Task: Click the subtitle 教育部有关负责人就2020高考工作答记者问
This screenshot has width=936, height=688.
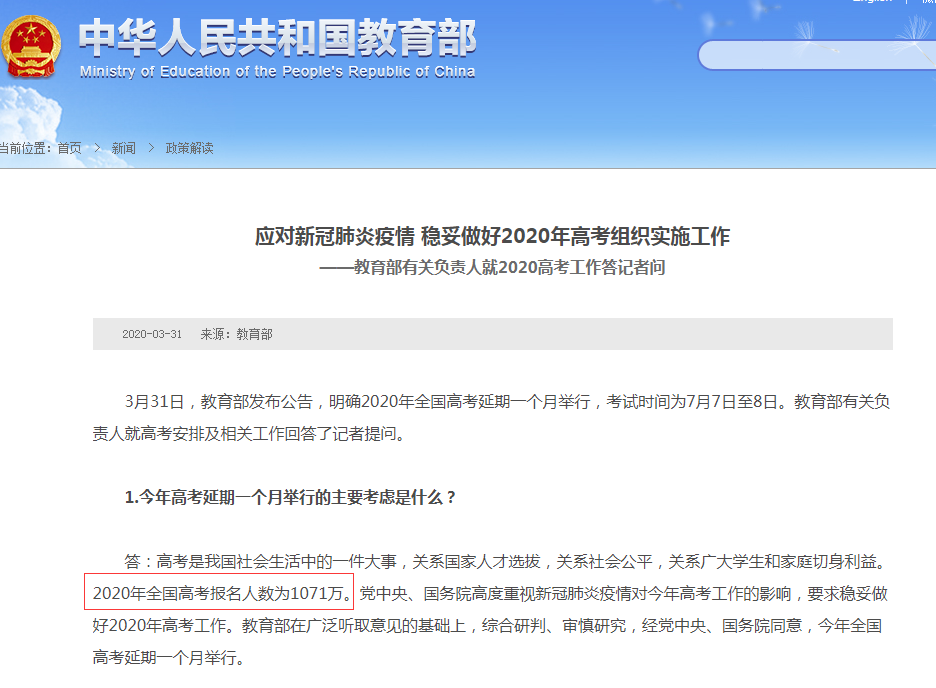Action: pos(492,267)
